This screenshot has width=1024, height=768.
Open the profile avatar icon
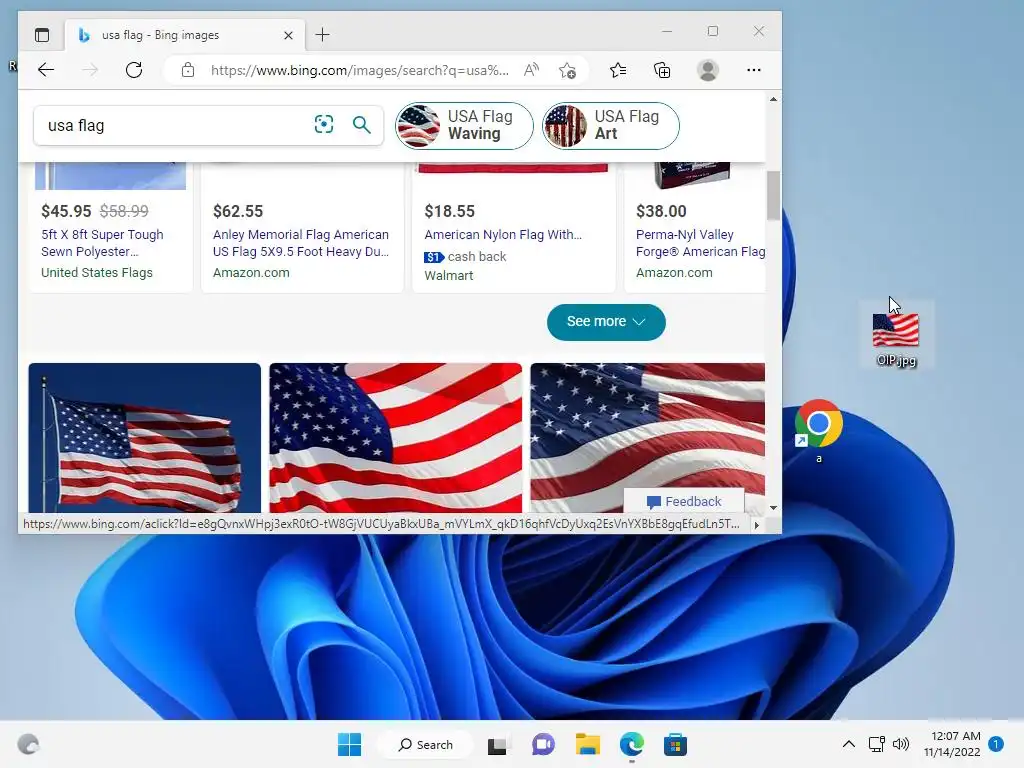pos(708,70)
